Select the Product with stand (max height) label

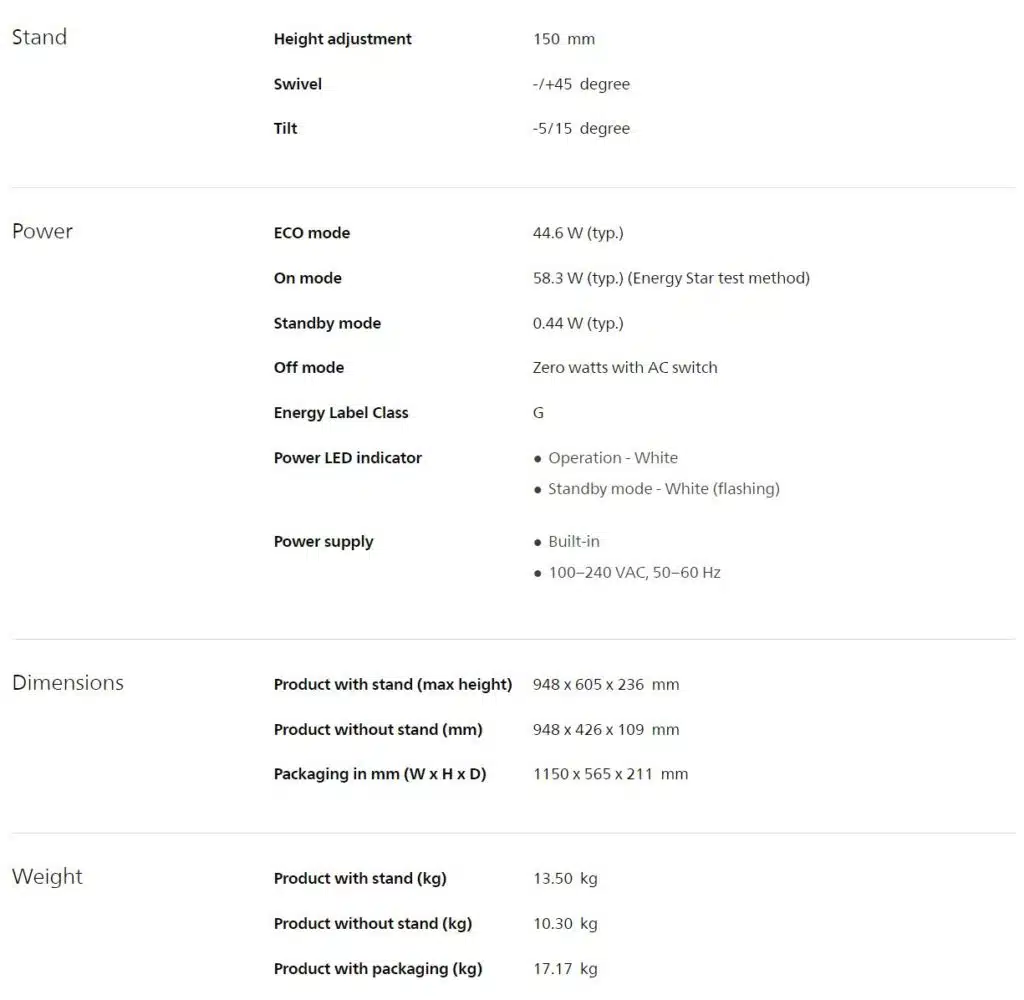(392, 684)
